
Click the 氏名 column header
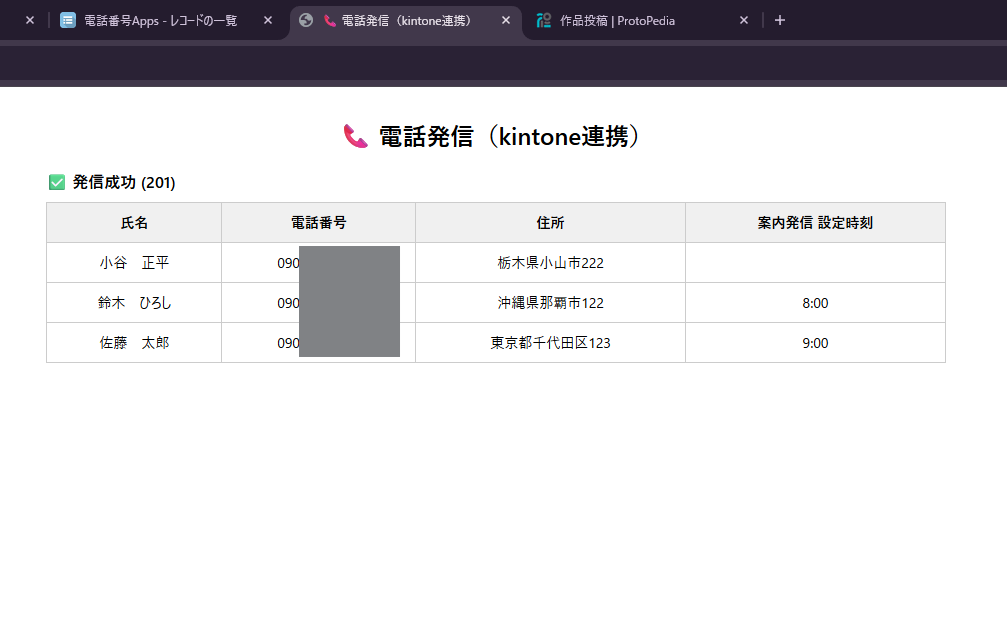134,223
